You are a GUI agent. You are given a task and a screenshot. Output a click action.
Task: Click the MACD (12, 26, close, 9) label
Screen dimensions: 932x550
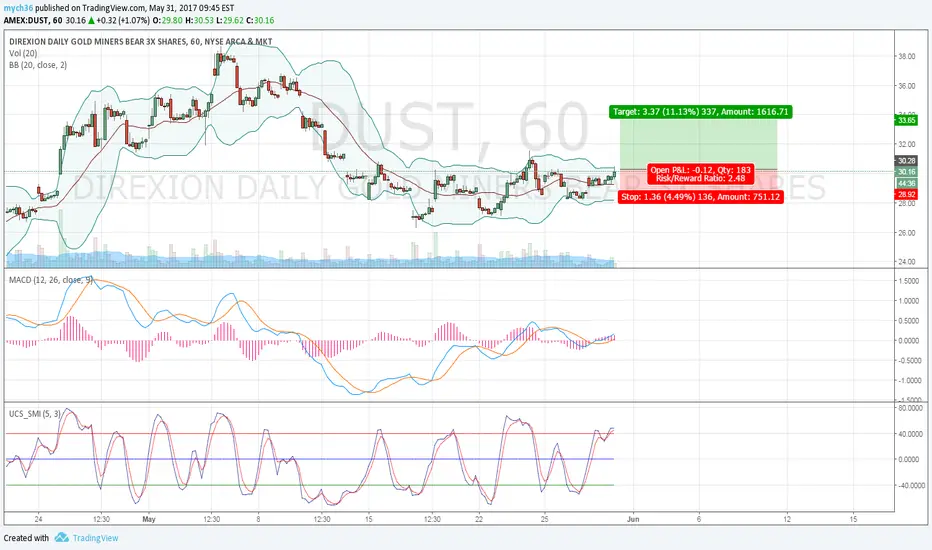51,279
